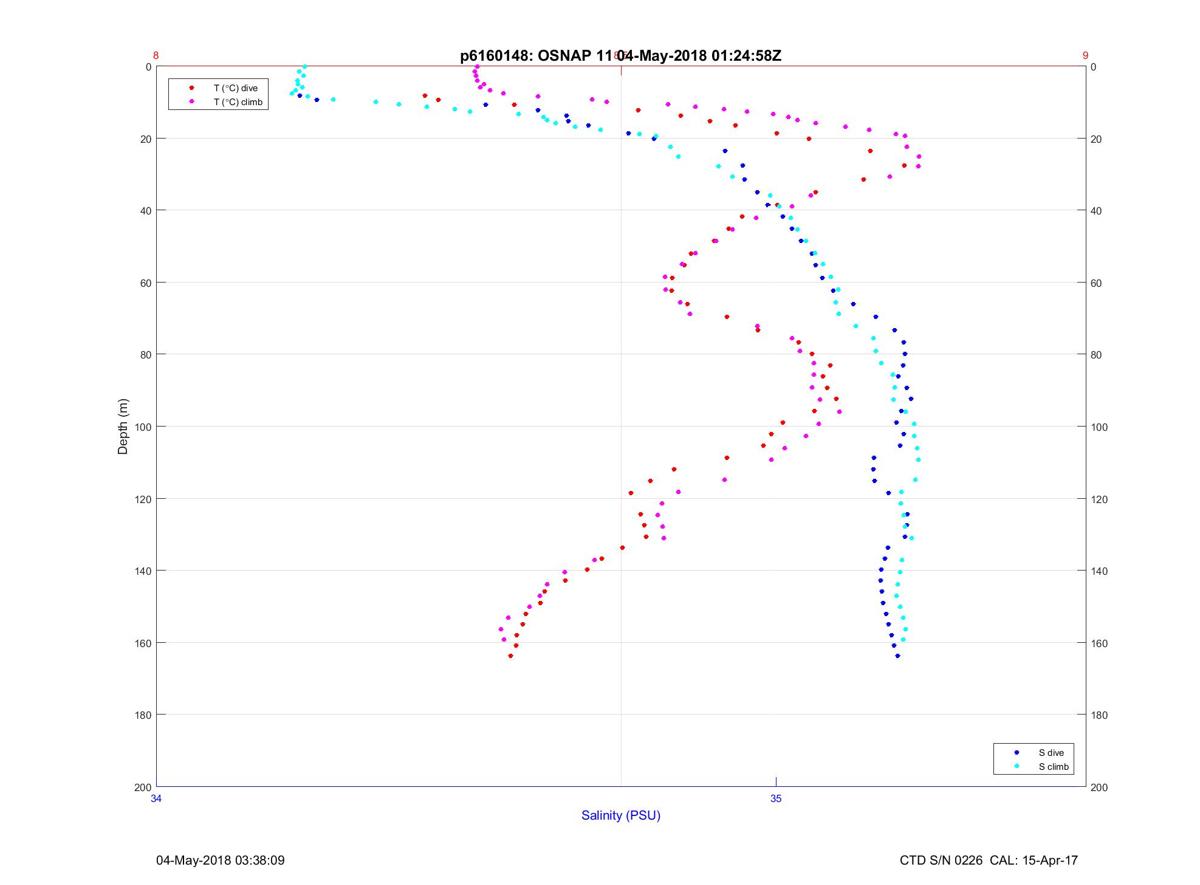Screen dimensions: 1200x885
Task: Click the right depth axis label 20
Action: [1097, 139]
